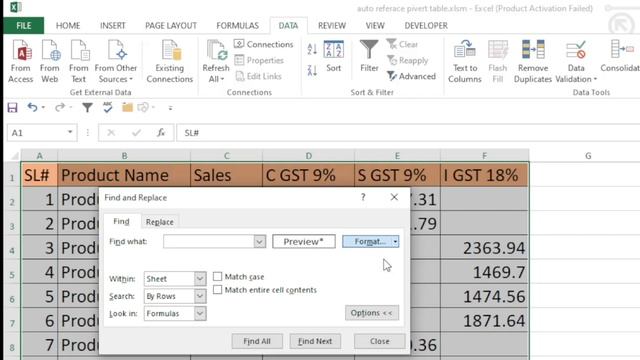Image resolution: width=640 pixels, height=360 pixels.
Task: Select I GST 18% header cell
Action: pyautogui.click(x=484, y=176)
